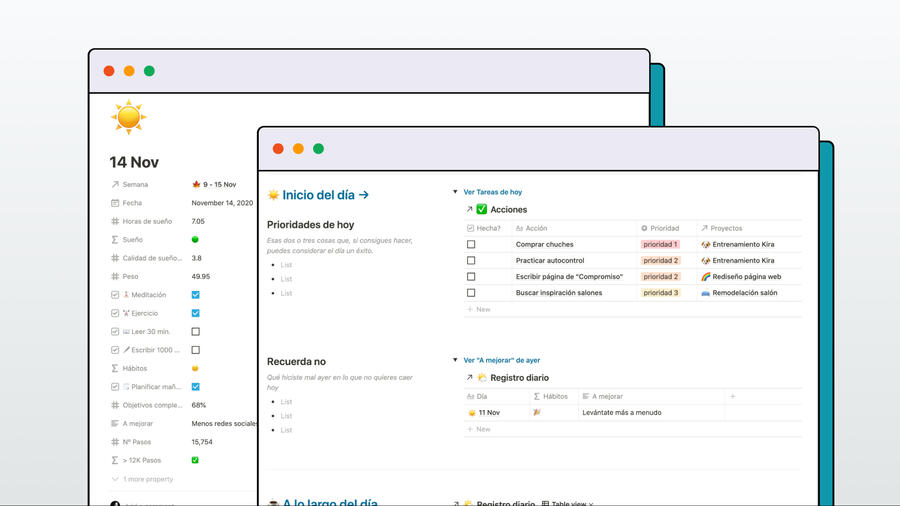Uncheck the Meditación property checkbox
The width and height of the screenshot is (900, 506).
coord(196,295)
